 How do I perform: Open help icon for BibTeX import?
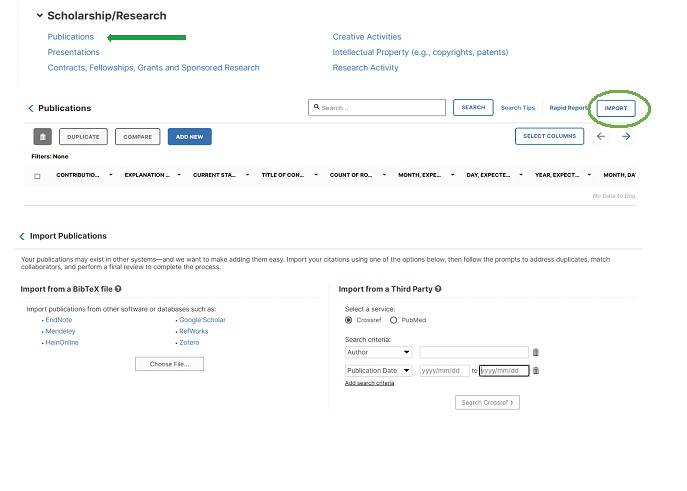pos(118,289)
